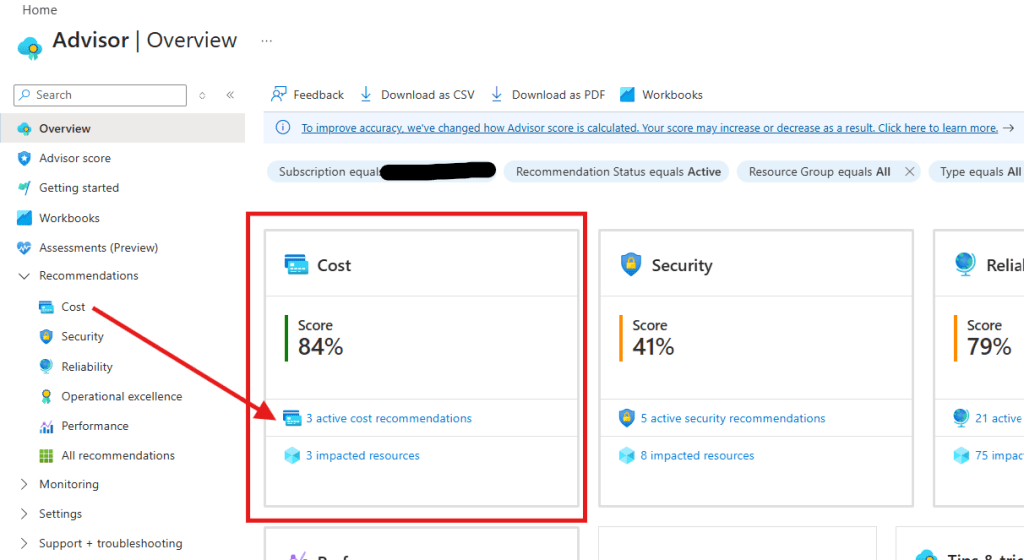Remove the Resource Group filter
Image resolution: width=1024 pixels, height=560 pixels.
(909, 172)
